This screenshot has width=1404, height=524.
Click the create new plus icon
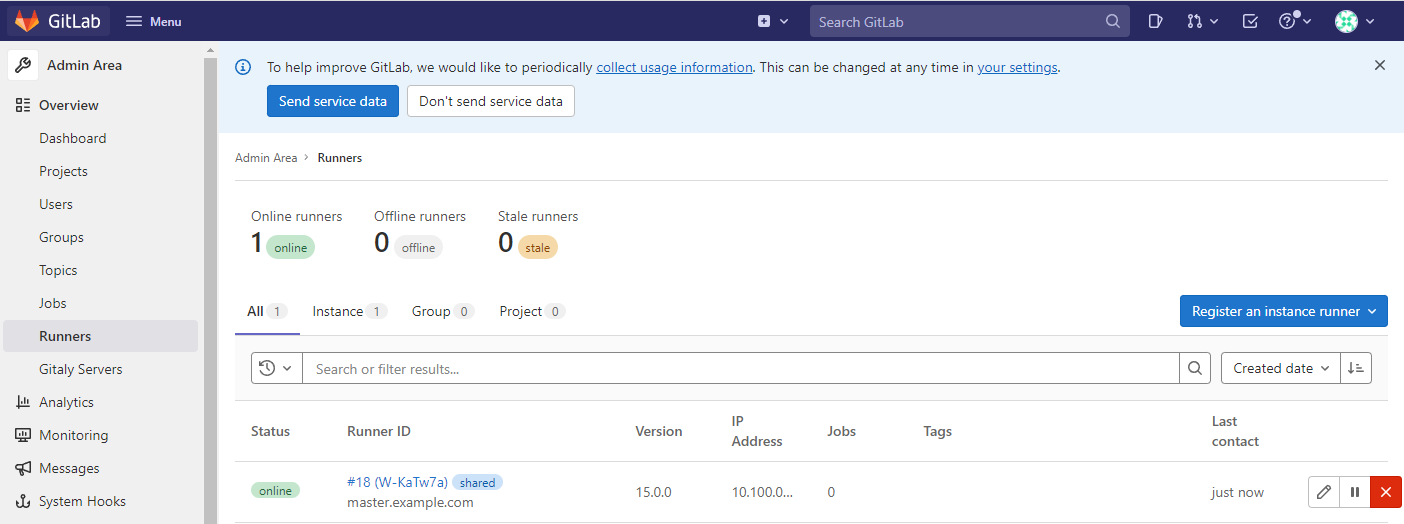click(764, 21)
